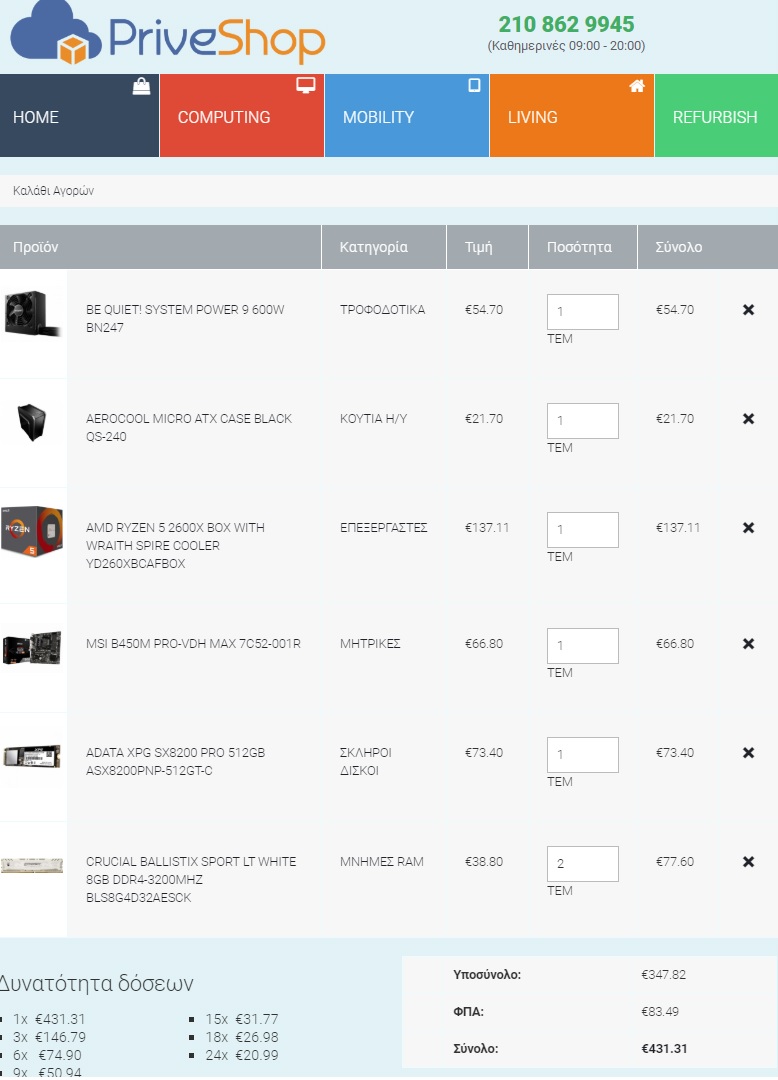Click the ADATA SSD thumbnail
The image size is (778, 1080).
[32, 756]
